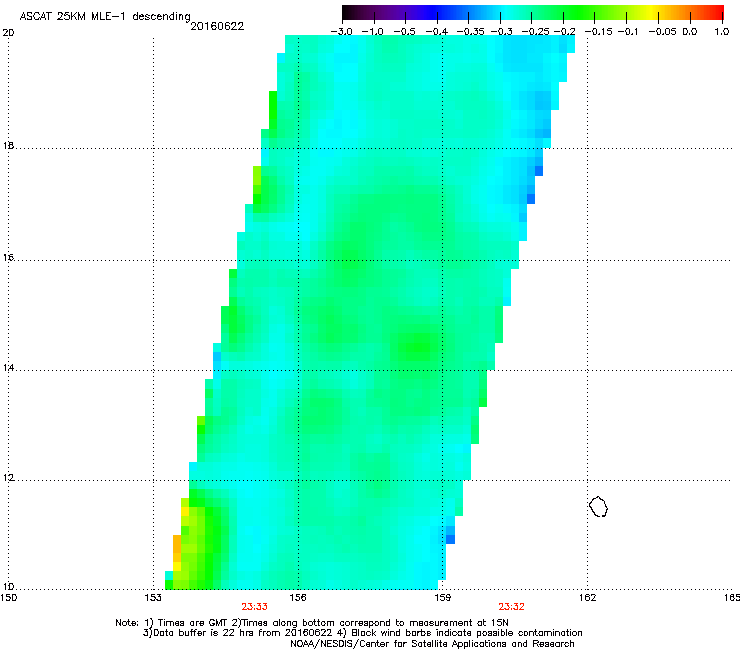This screenshot has height=650, width=740.
Task: Click the -0.5 colorbar tick label
Action: click(x=405, y=32)
